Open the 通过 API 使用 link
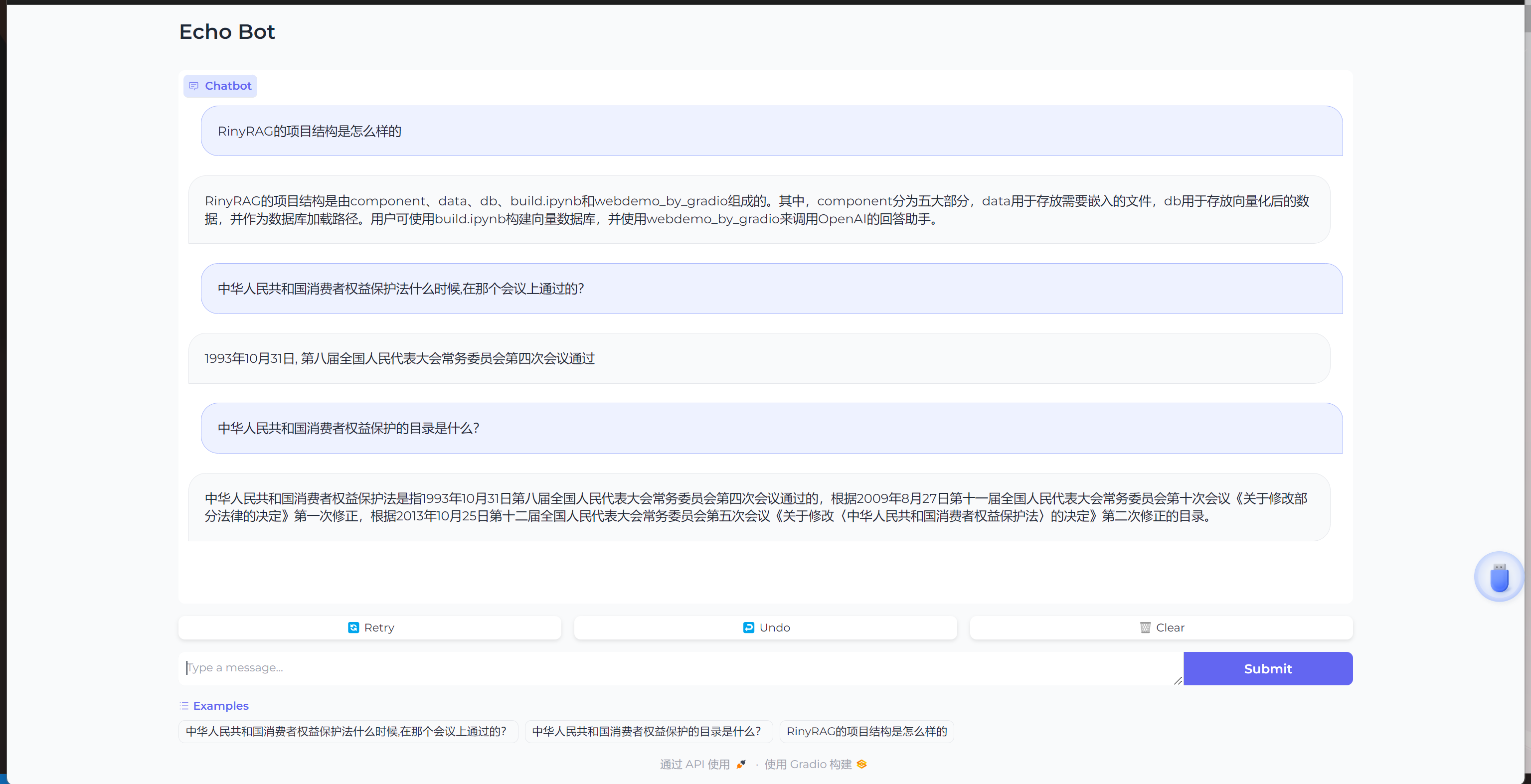The width and height of the screenshot is (1531, 784). [x=694, y=765]
